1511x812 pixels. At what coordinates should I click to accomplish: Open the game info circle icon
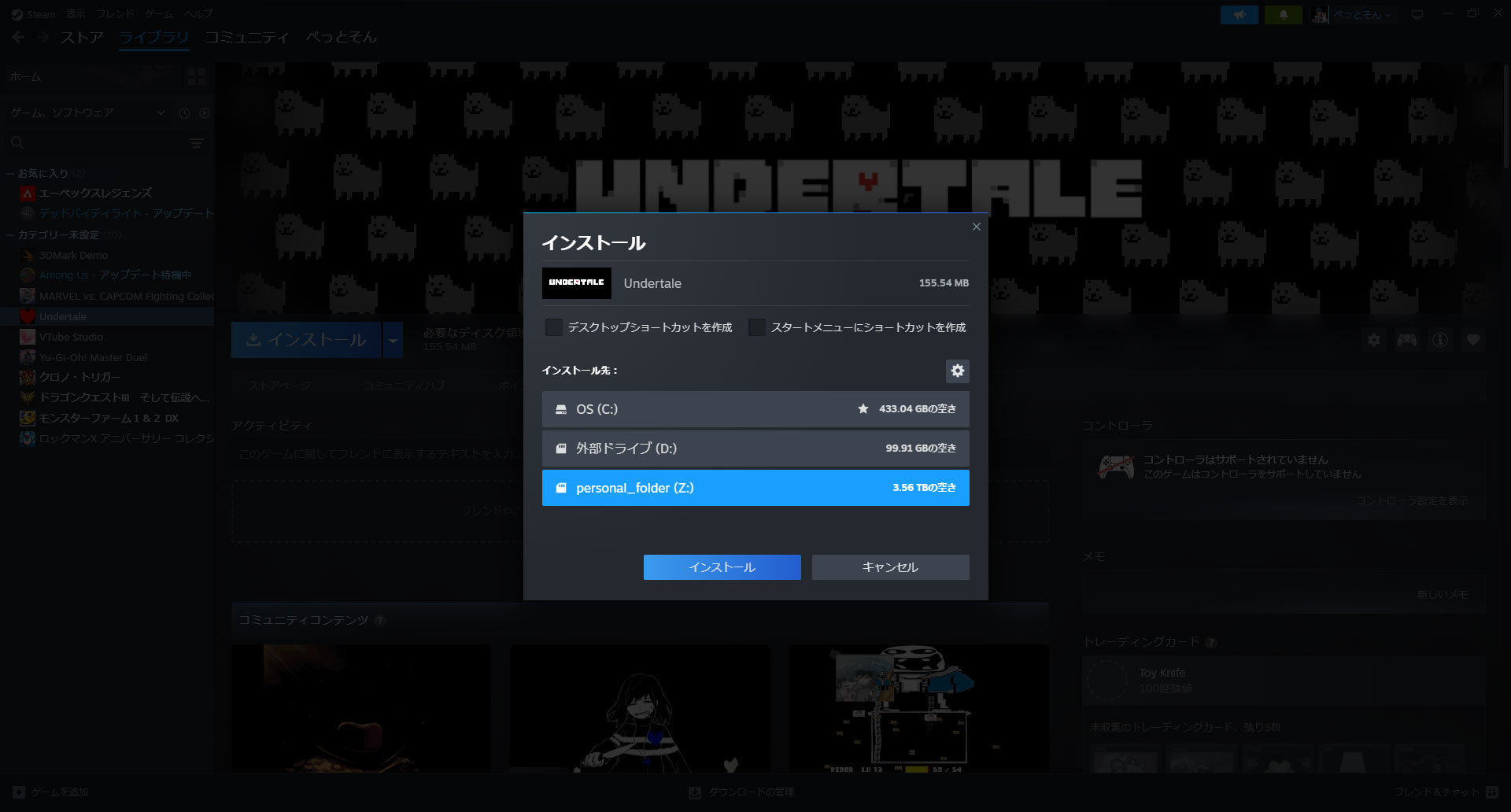[1439, 340]
